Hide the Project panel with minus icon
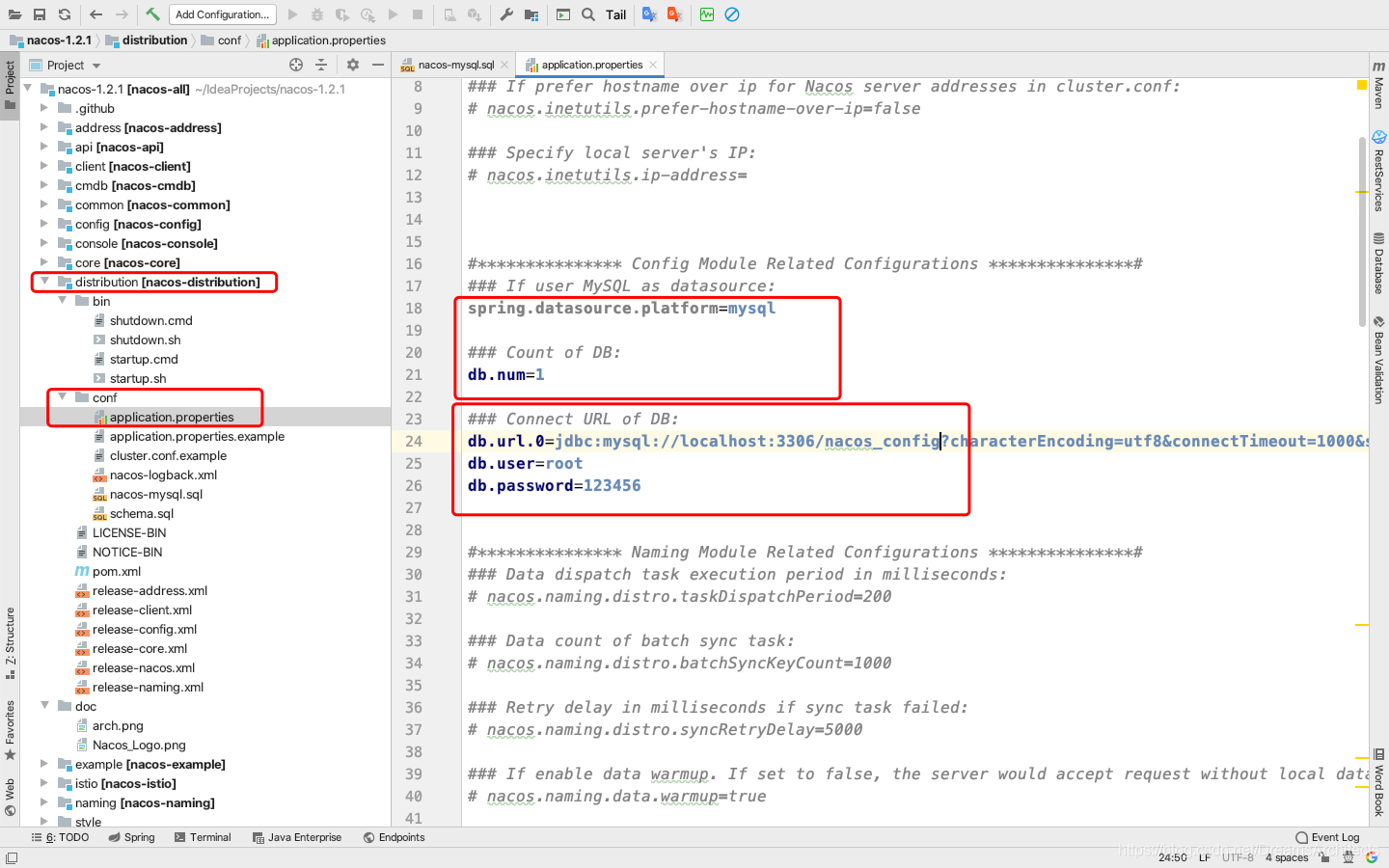 [378, 65]
